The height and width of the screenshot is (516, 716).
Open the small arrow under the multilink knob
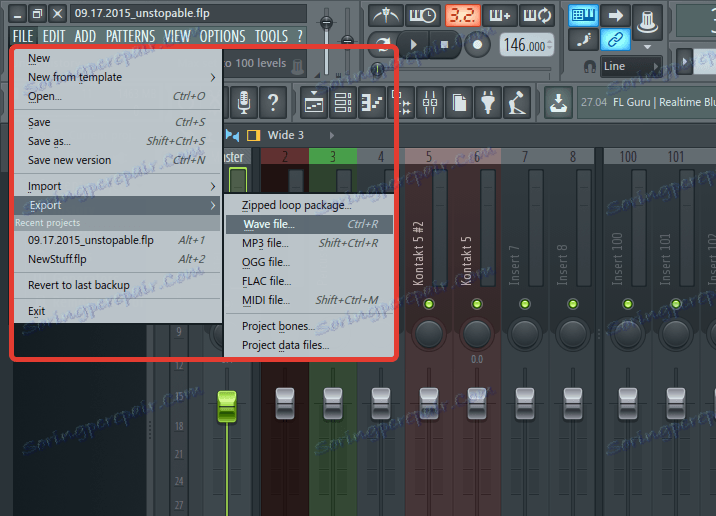[647, 46]
